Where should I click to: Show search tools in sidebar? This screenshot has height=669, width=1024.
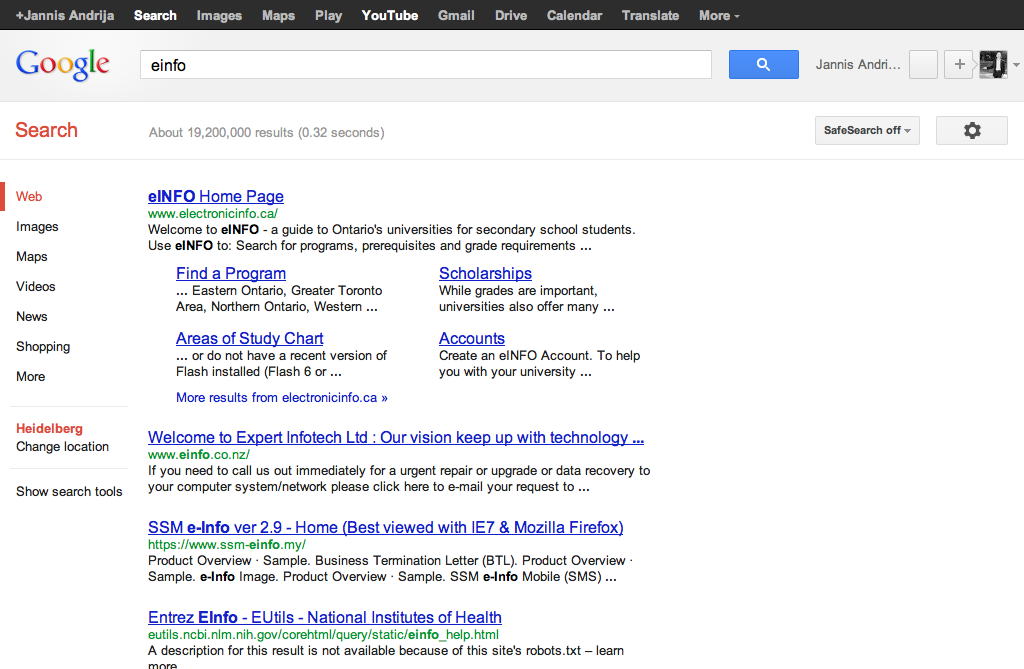[x=69, y=491]
